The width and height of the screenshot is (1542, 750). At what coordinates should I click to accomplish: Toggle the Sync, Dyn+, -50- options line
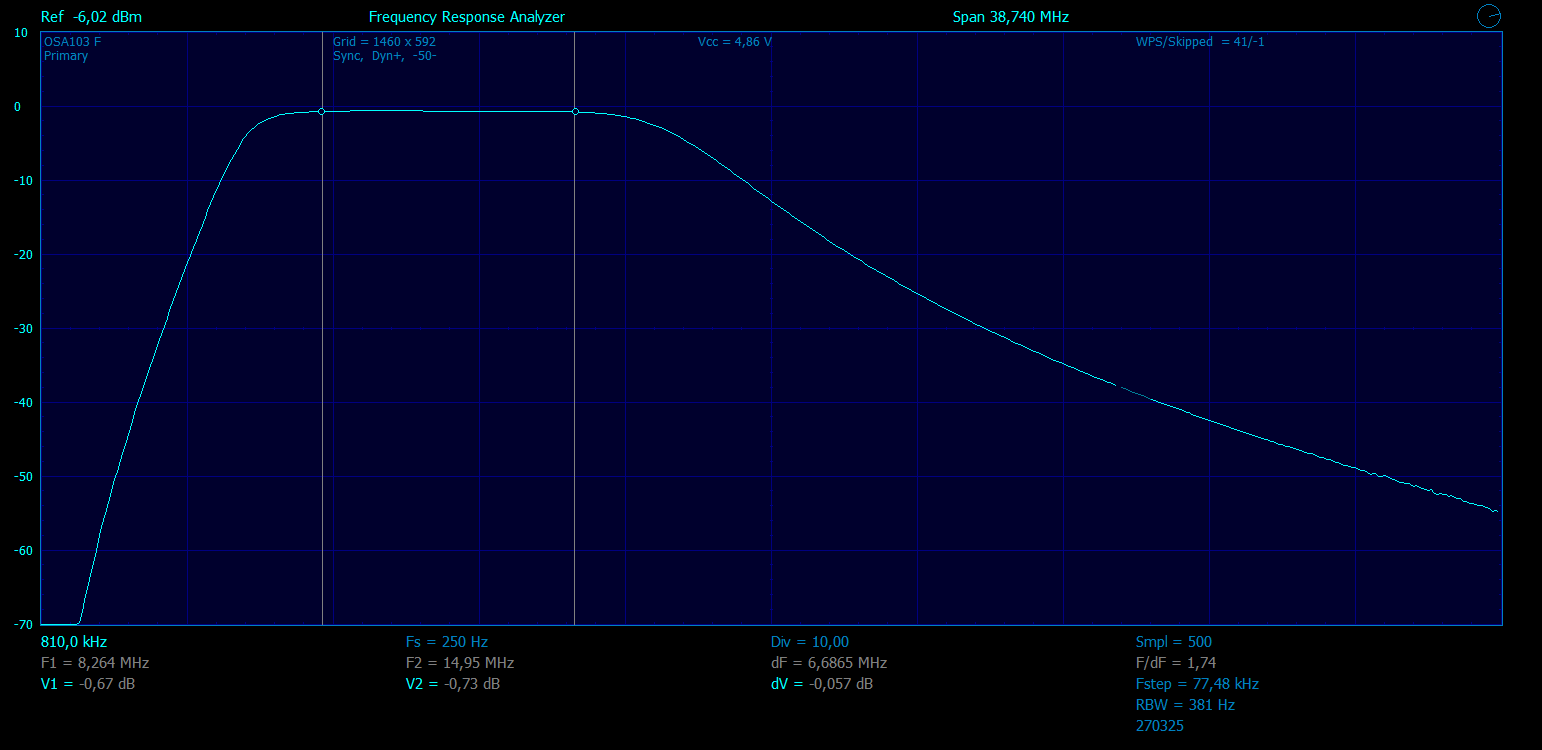384,56
